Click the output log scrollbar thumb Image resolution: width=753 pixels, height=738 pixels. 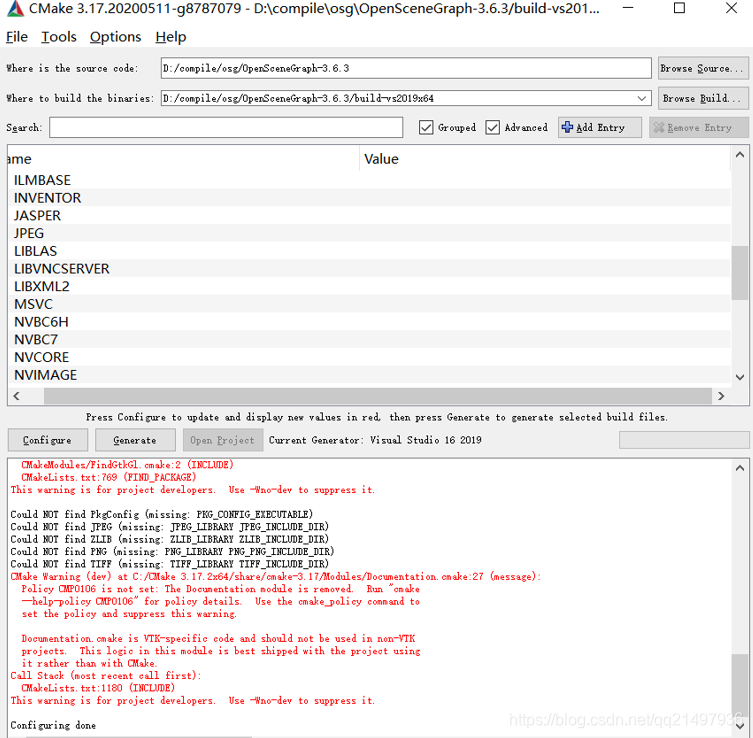(740, 685)
